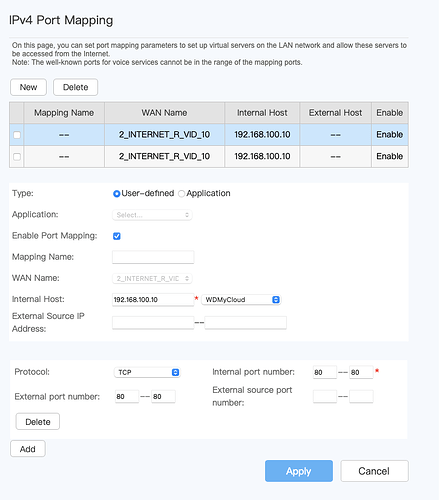Click the external source port end field
Screen dimensions: 440x500
coord(361,397)
